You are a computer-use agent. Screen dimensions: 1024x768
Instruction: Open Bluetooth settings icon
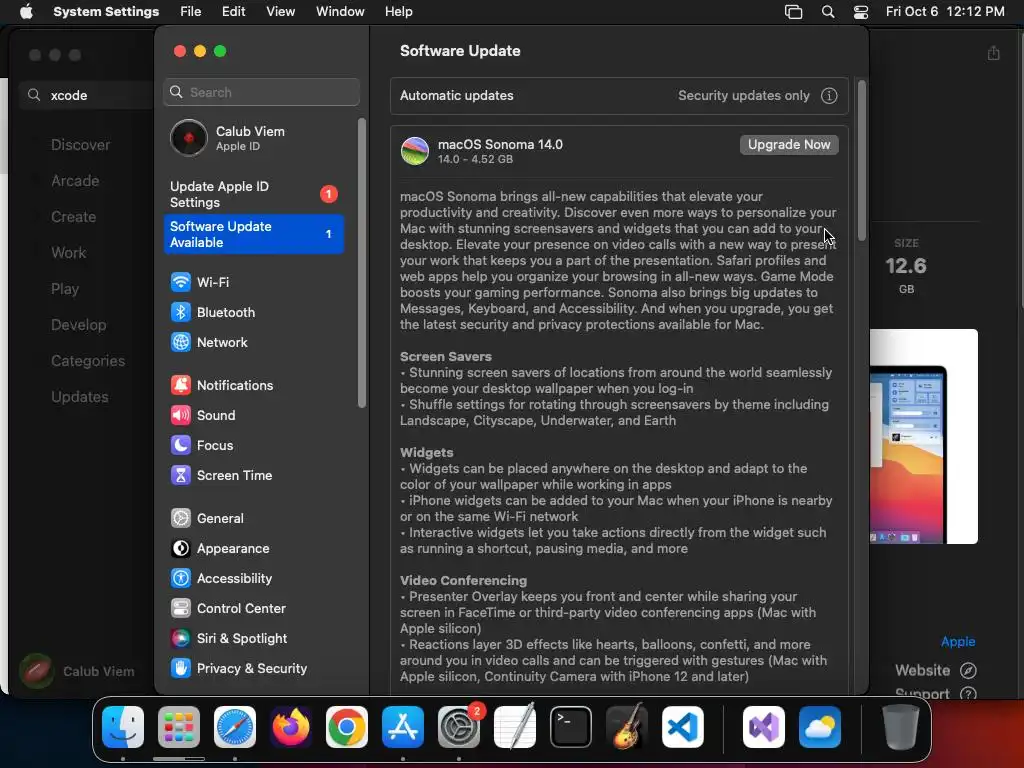click(x=181, y=312)
